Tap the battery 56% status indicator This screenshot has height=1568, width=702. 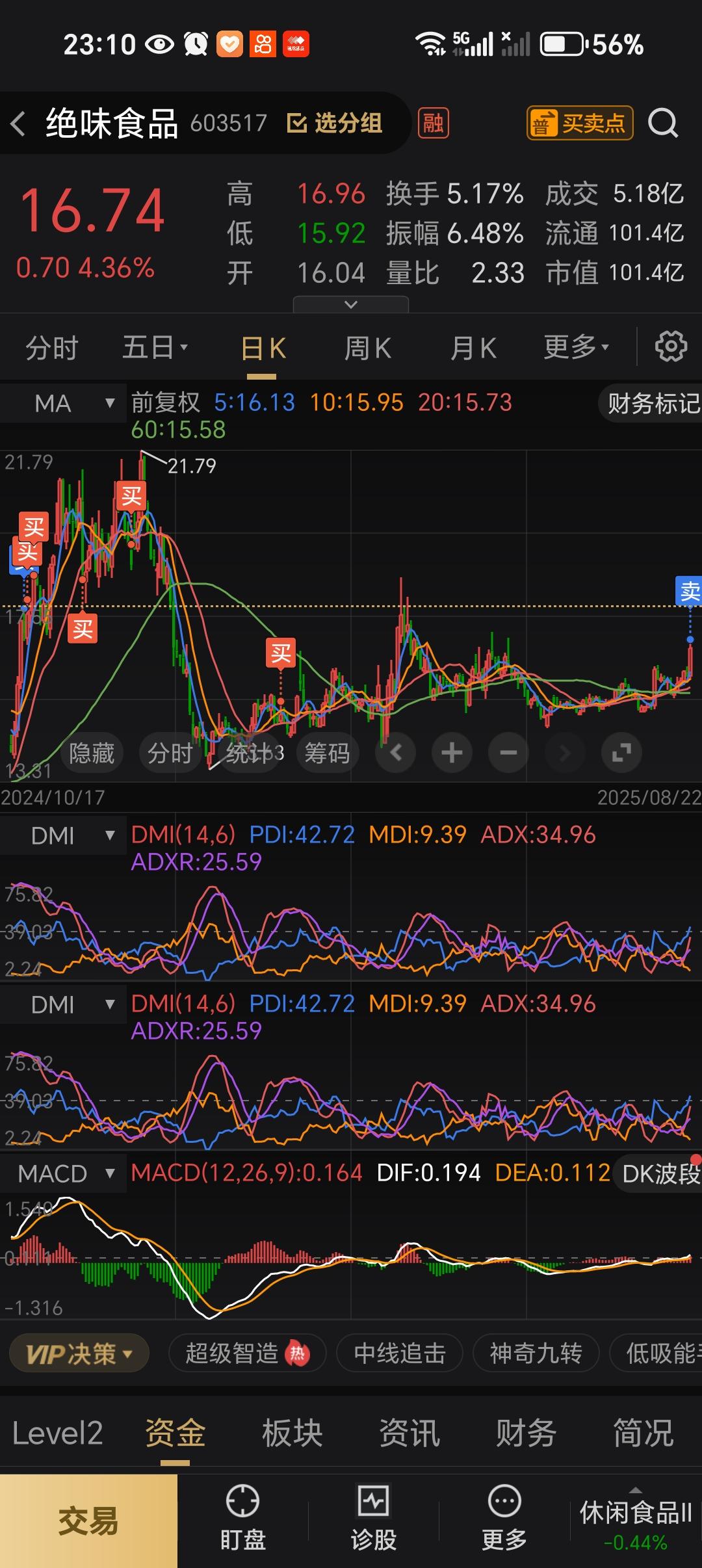point(591,45)
